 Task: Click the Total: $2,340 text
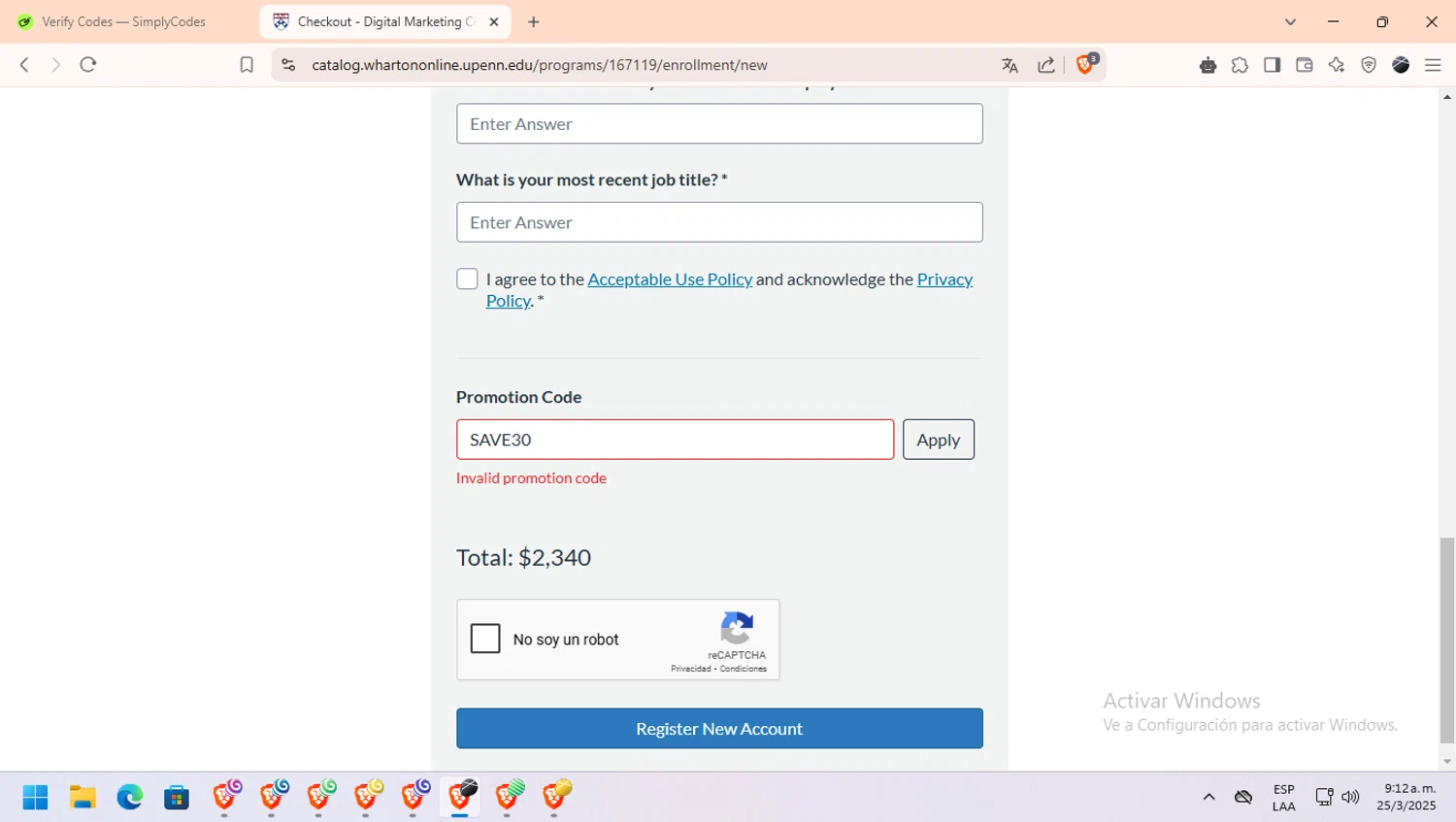point(523,558)
